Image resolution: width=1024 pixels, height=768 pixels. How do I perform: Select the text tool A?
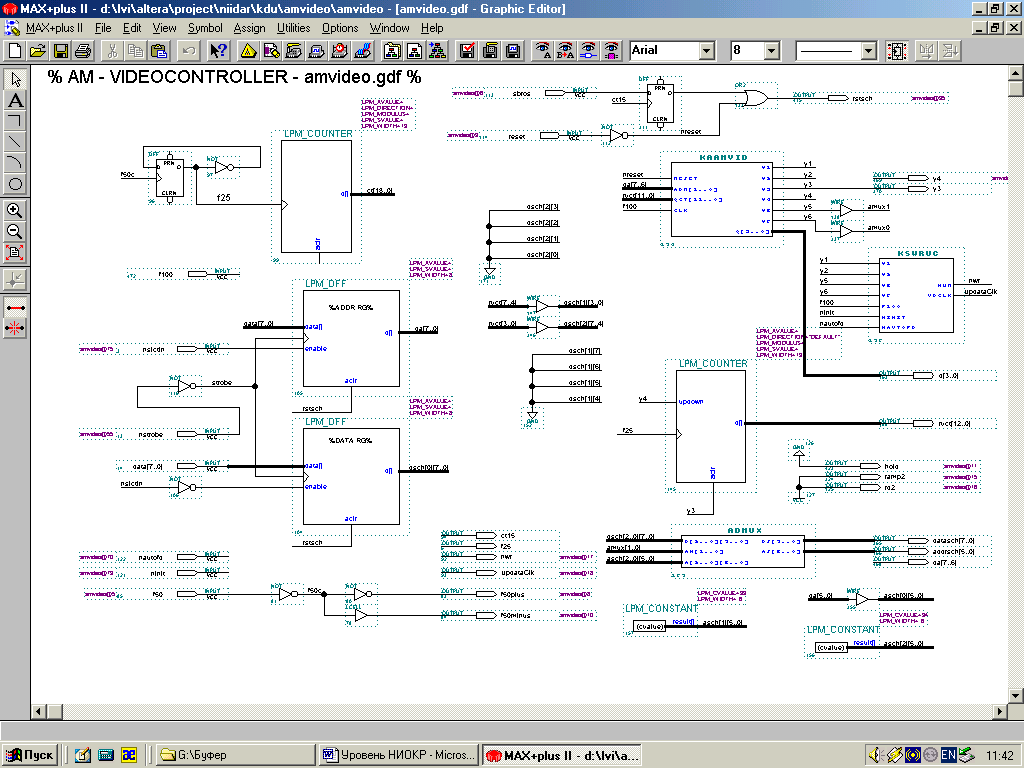(x=15, y=100)
